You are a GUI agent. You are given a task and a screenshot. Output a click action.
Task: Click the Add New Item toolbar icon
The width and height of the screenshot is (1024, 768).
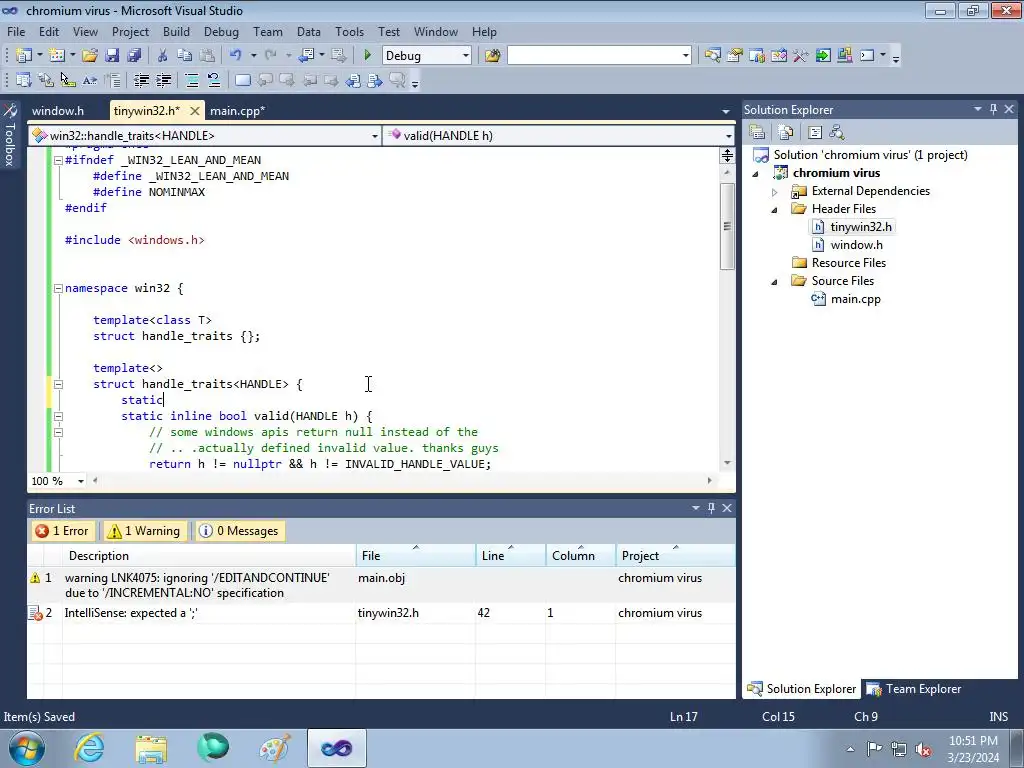coord(57,56)
